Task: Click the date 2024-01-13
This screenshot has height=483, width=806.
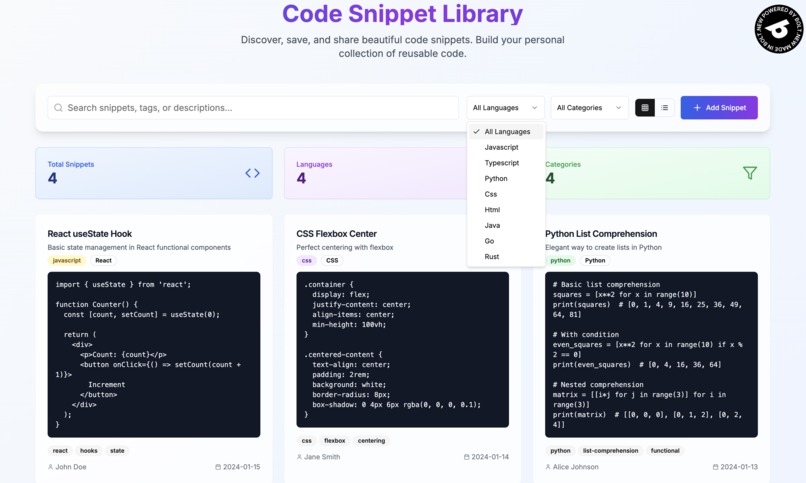Action: click(x=739, y=467)
